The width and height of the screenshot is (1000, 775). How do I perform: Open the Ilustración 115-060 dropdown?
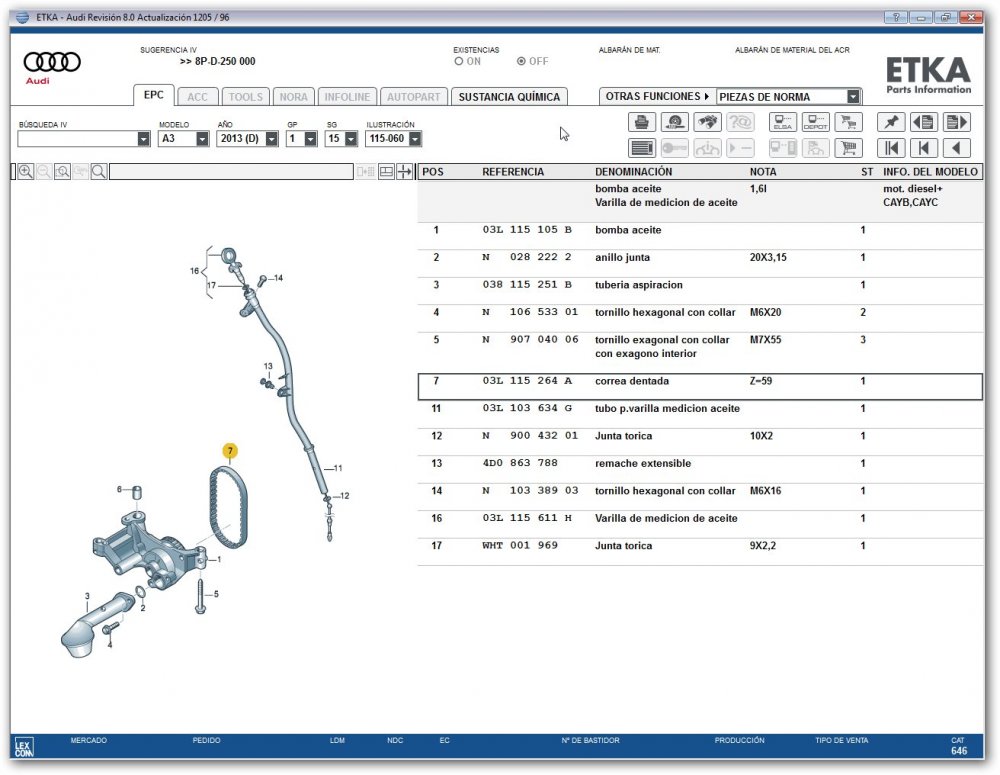(415, 138)
